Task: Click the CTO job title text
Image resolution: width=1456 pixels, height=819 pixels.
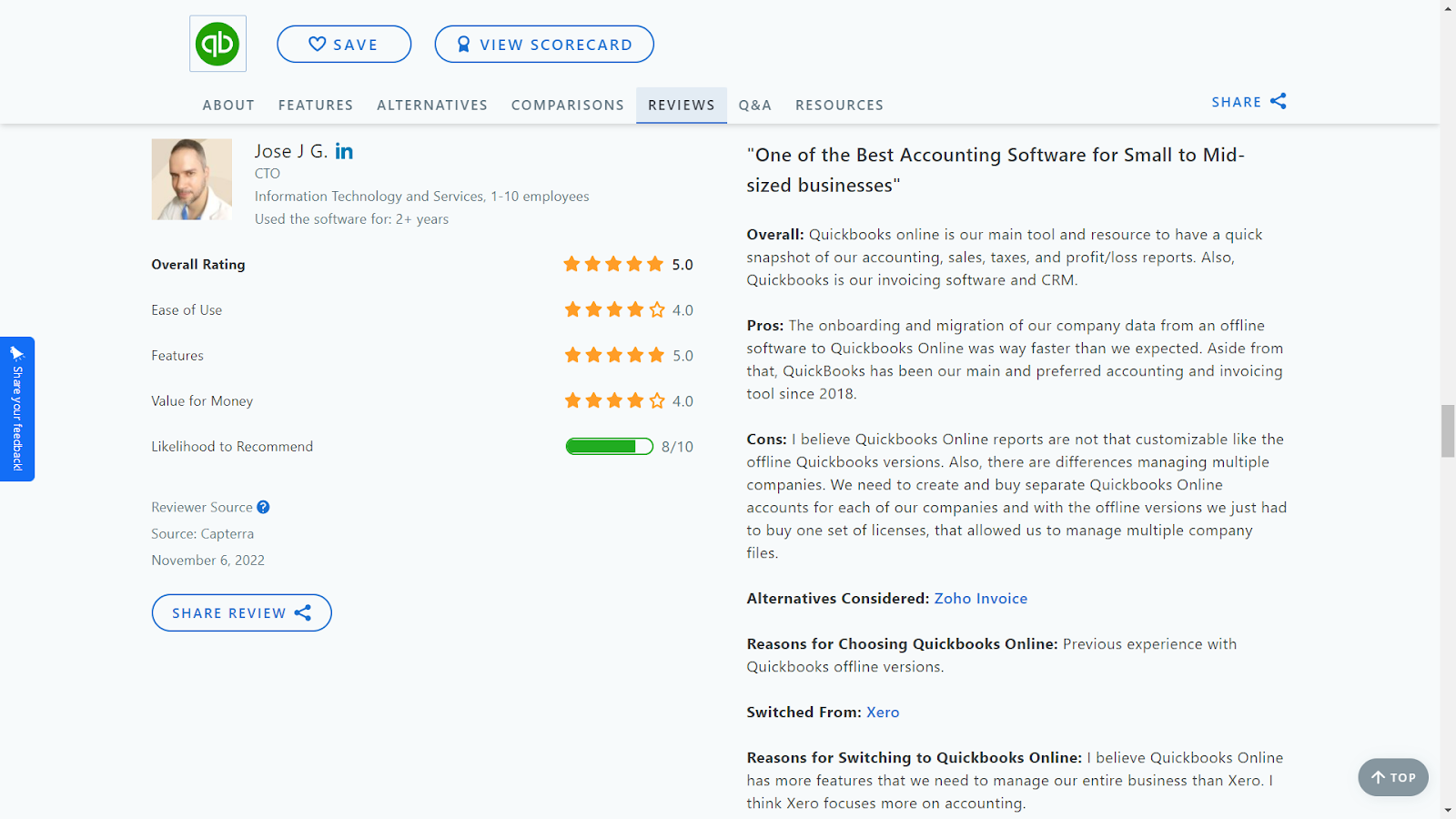Action: click(268, 173)
